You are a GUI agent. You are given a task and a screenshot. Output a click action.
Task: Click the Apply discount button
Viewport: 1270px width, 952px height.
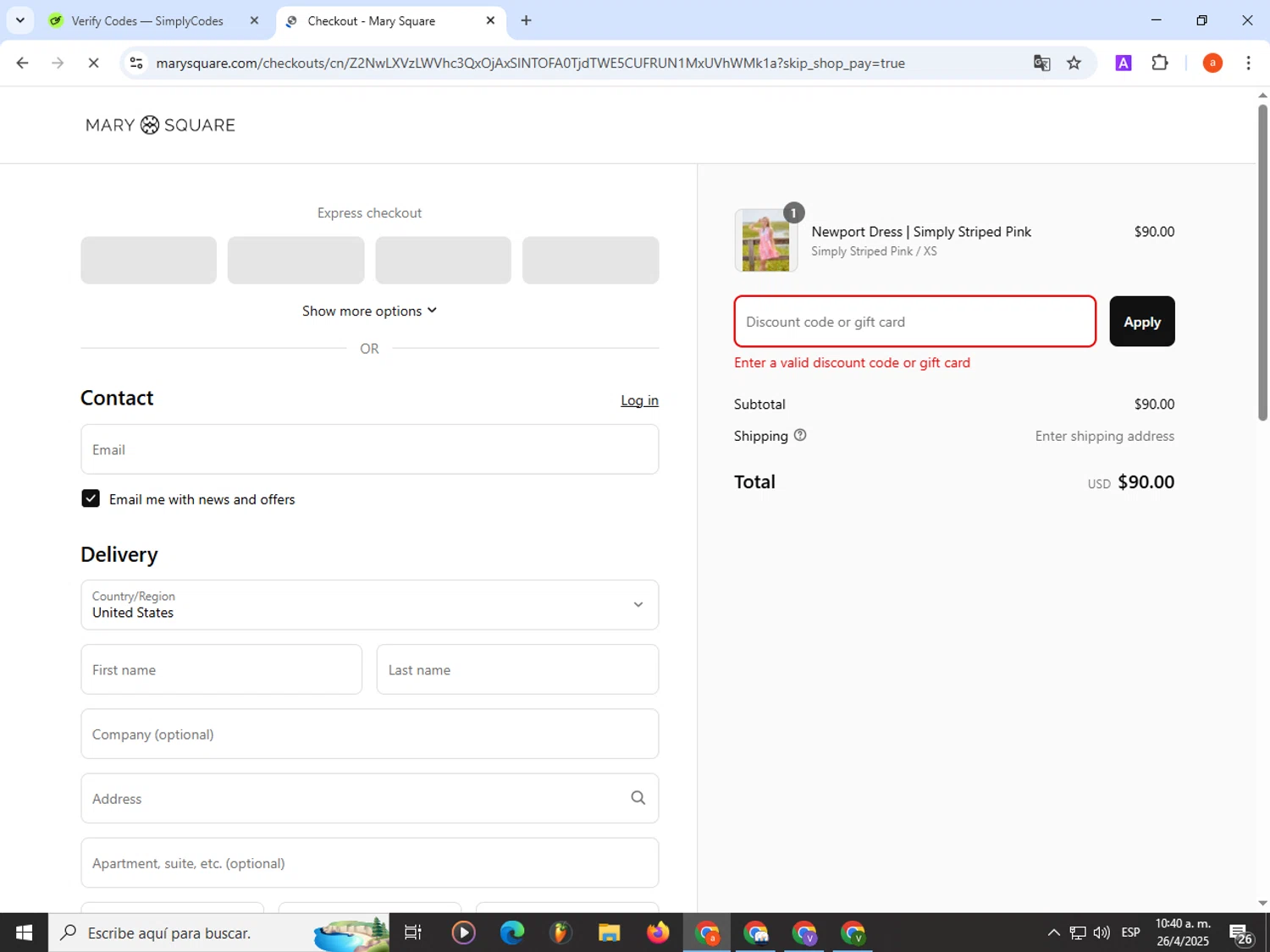1142,322
